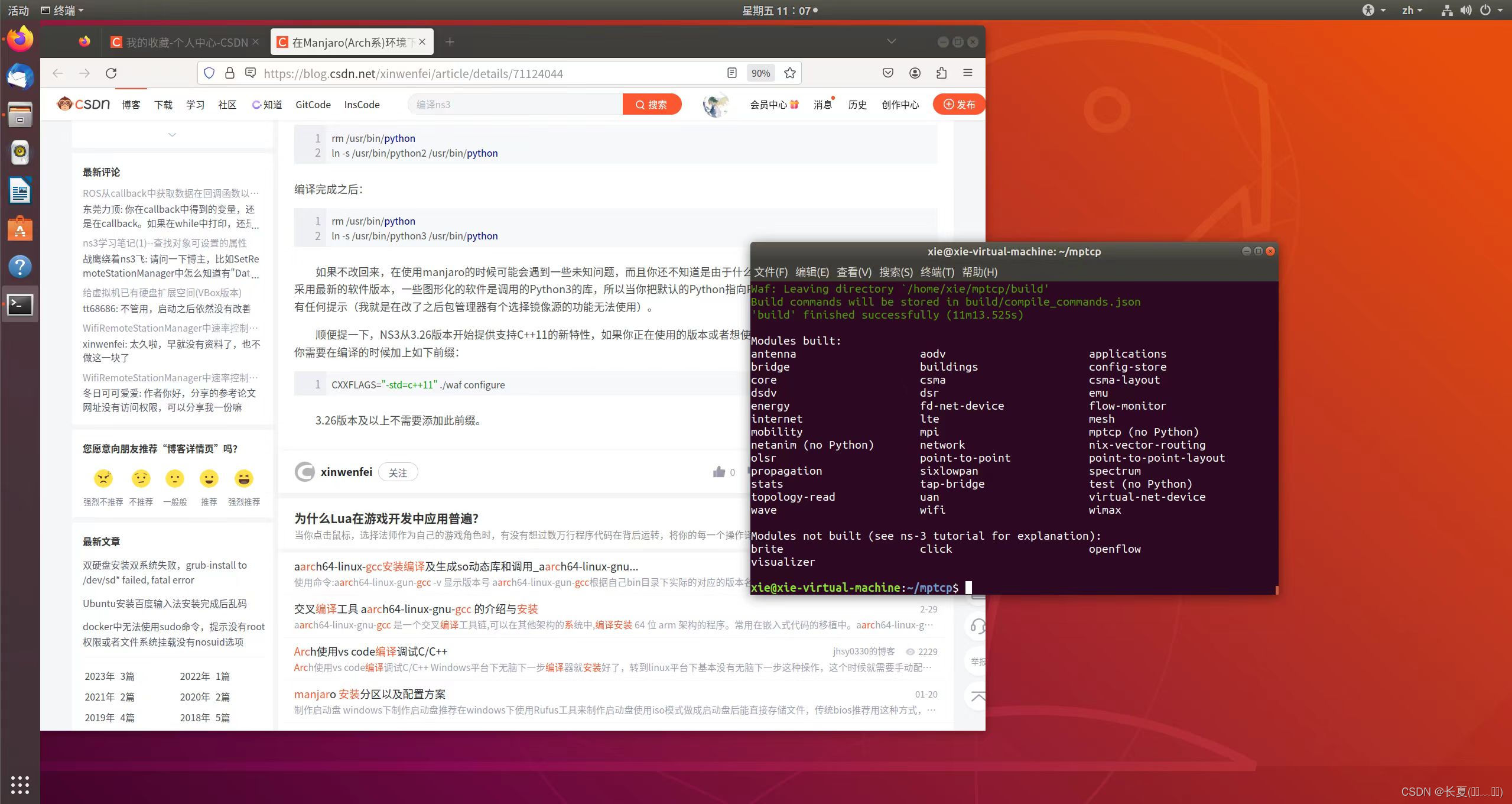Save page to Pocket
This screenshot has height=804, width=1512.
[887, 73]
